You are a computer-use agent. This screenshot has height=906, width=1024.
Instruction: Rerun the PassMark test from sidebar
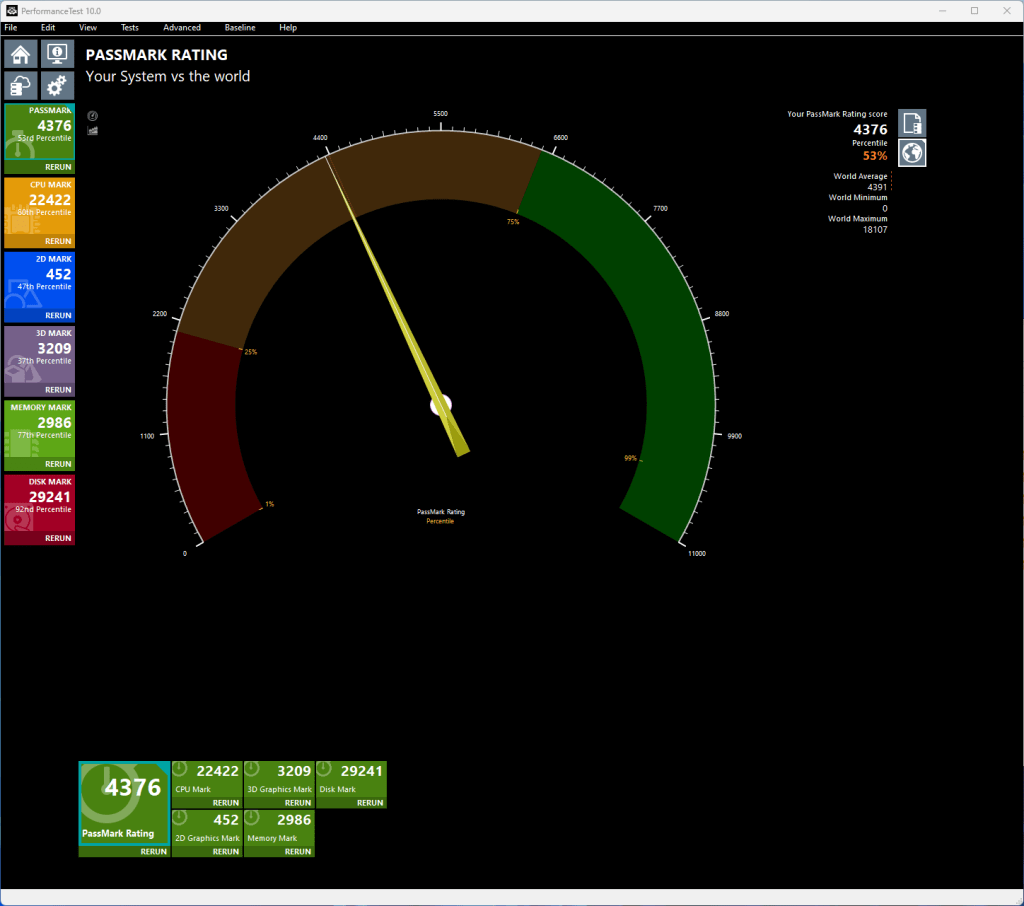click(58, 167)
